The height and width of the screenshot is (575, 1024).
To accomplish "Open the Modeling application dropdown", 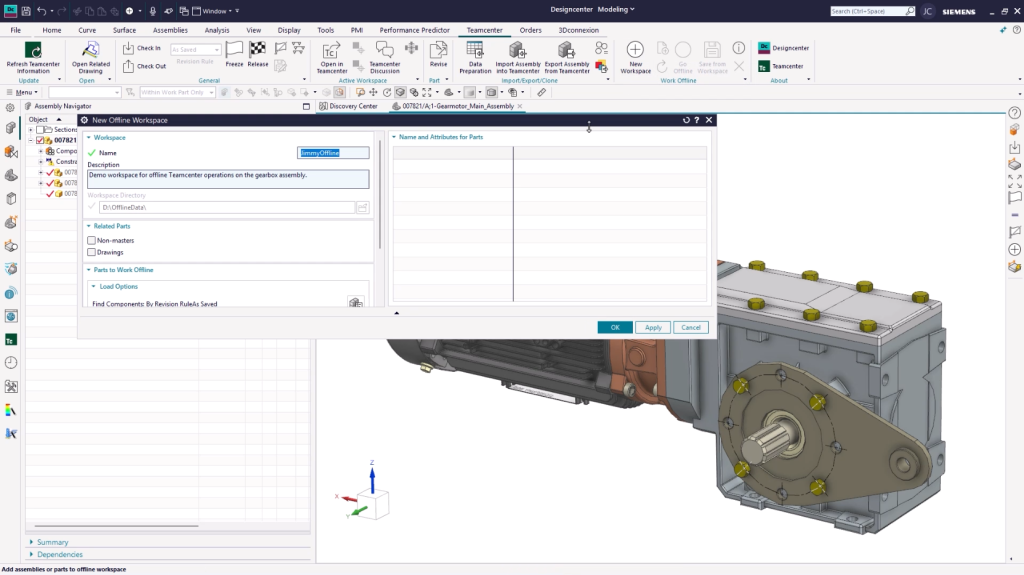I will click(616, 10).
